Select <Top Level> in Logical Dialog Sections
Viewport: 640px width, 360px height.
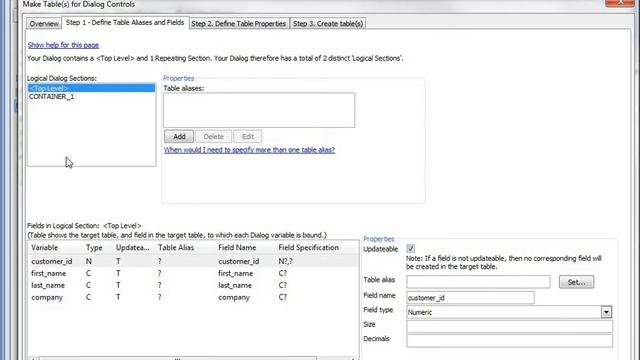coord(91,88)
